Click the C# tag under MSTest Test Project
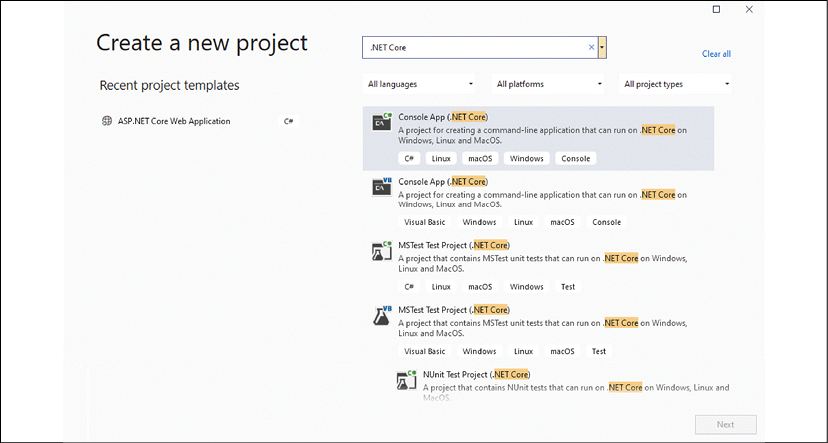The width and height of the screenshot is (828, 443). click(409, 287)
